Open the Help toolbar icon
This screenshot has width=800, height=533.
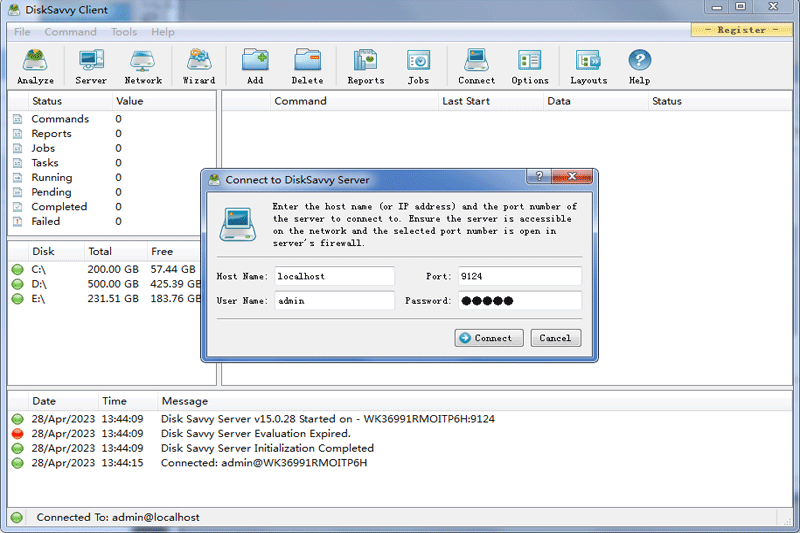[639, 66]
